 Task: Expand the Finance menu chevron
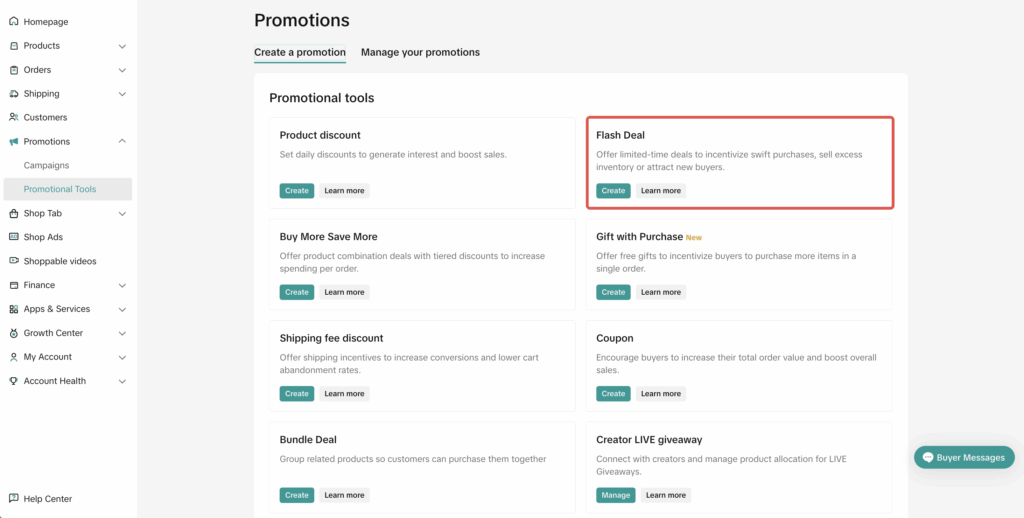pos(122,285)
